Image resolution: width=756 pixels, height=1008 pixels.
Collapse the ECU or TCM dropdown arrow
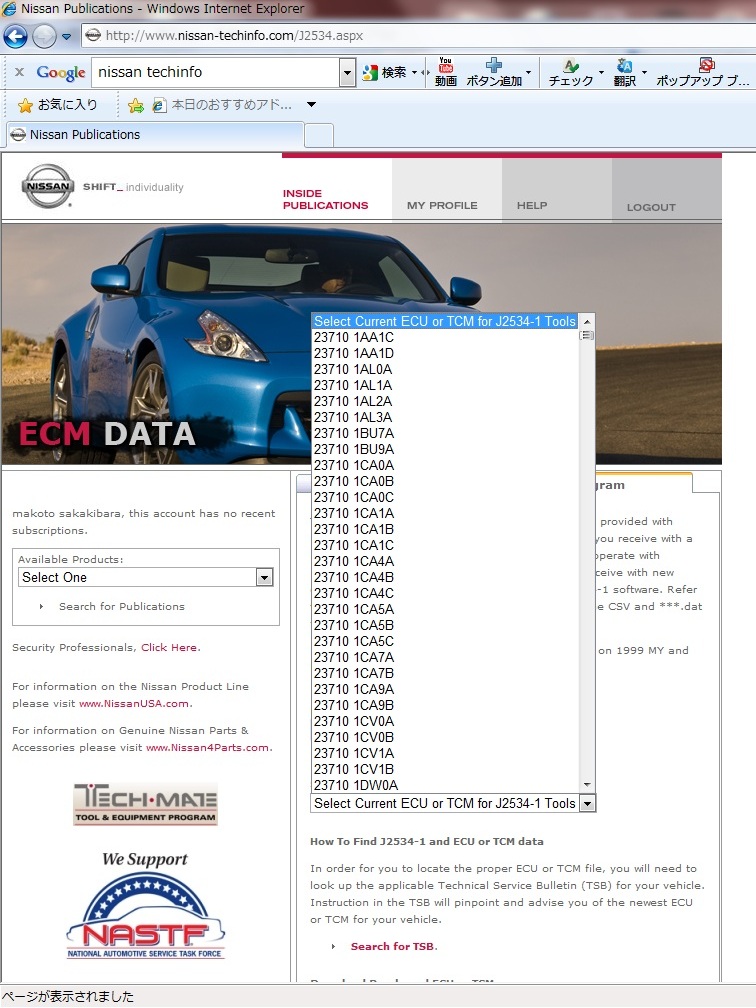(587, 804)
